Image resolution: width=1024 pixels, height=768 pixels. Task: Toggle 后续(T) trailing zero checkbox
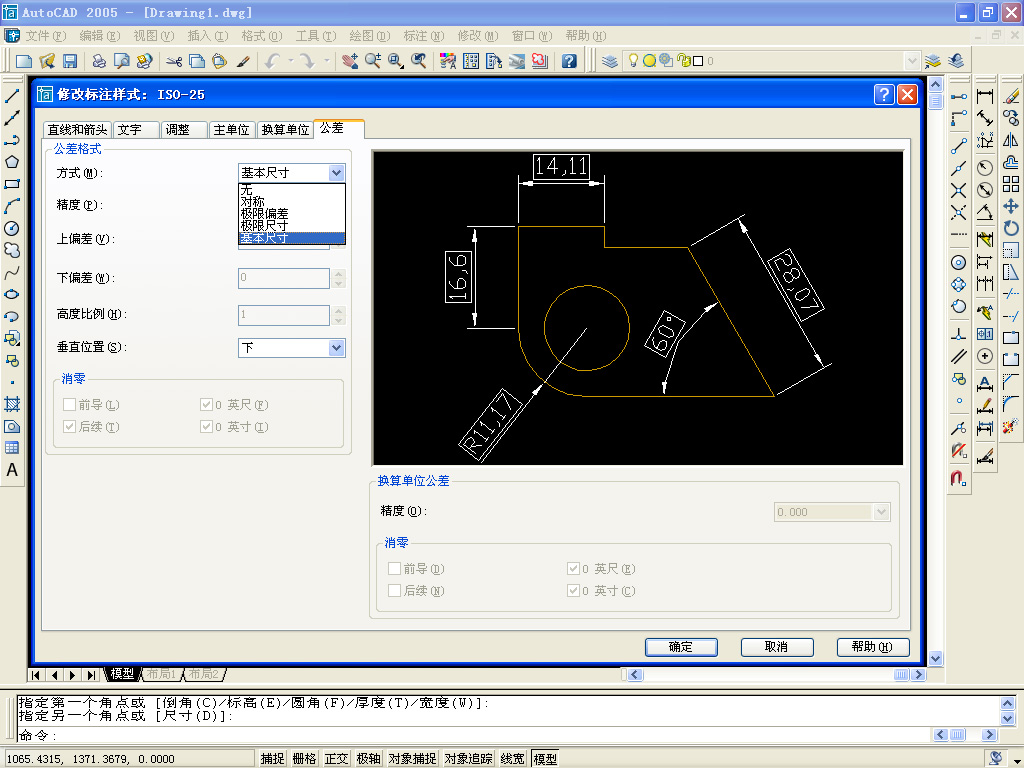click(69, 427)
